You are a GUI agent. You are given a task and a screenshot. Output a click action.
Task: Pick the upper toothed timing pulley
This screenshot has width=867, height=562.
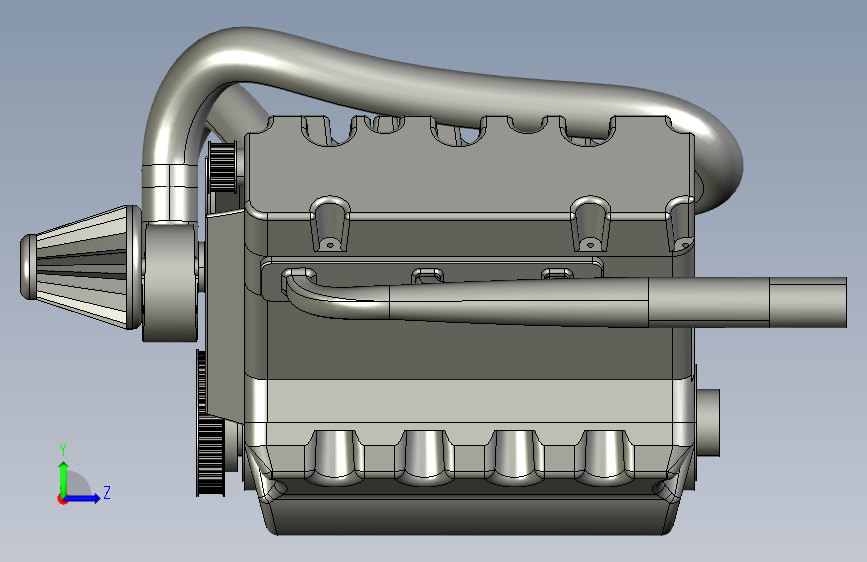click(222, 166)
